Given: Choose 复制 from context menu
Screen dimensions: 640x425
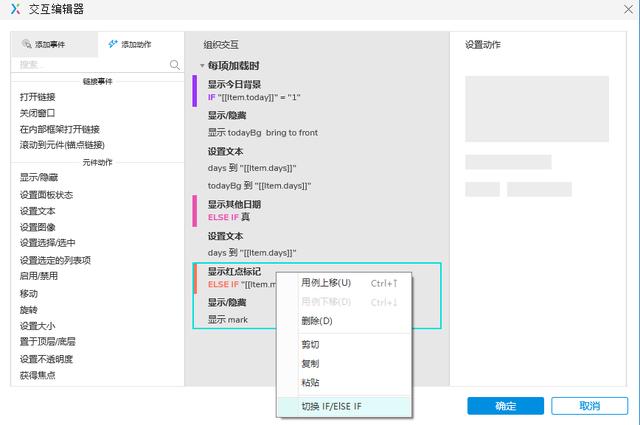Looking at the screenshot, I should (x=344, y=363).
